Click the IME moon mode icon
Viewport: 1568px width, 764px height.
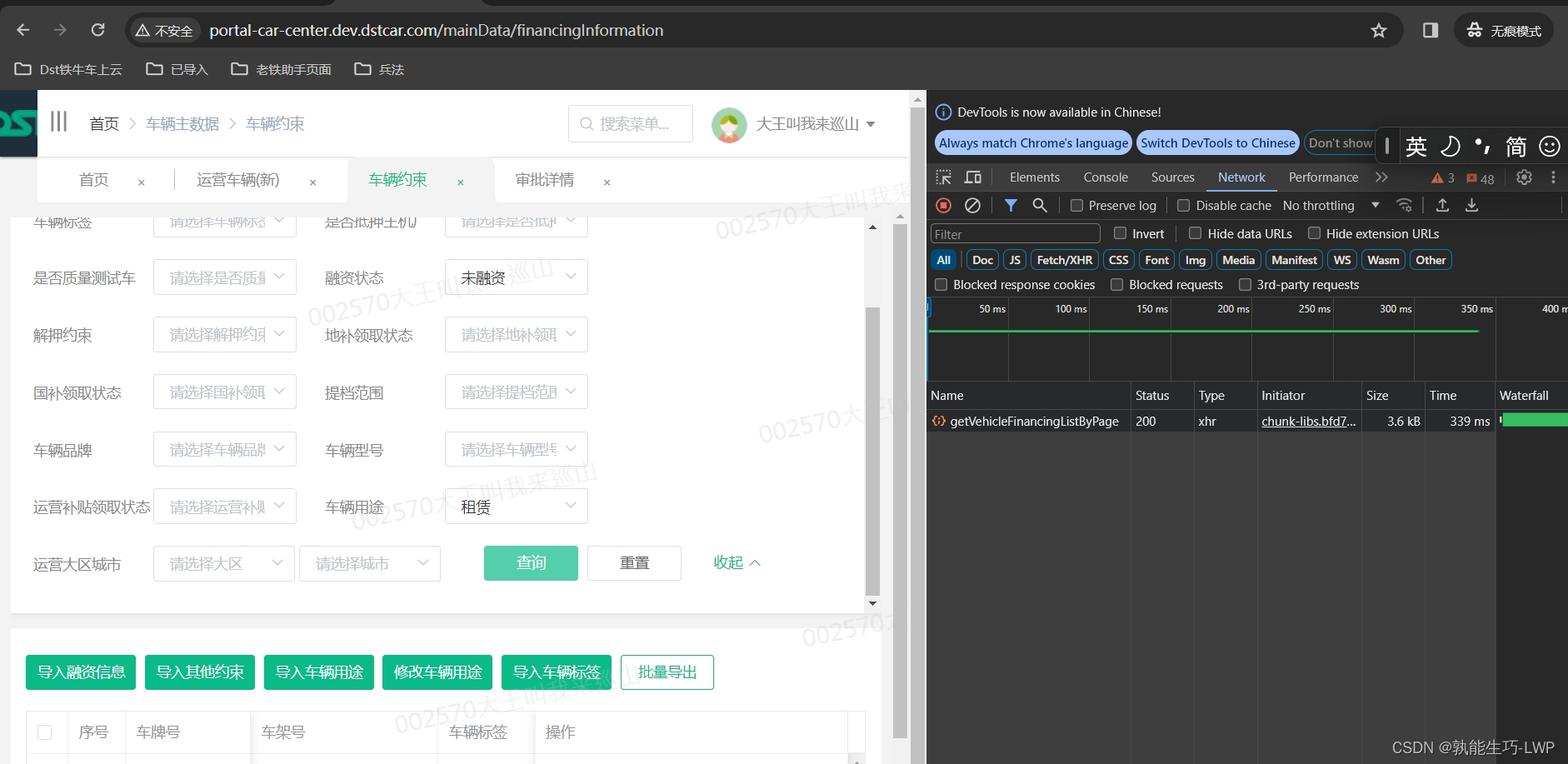pos(1451,147)
